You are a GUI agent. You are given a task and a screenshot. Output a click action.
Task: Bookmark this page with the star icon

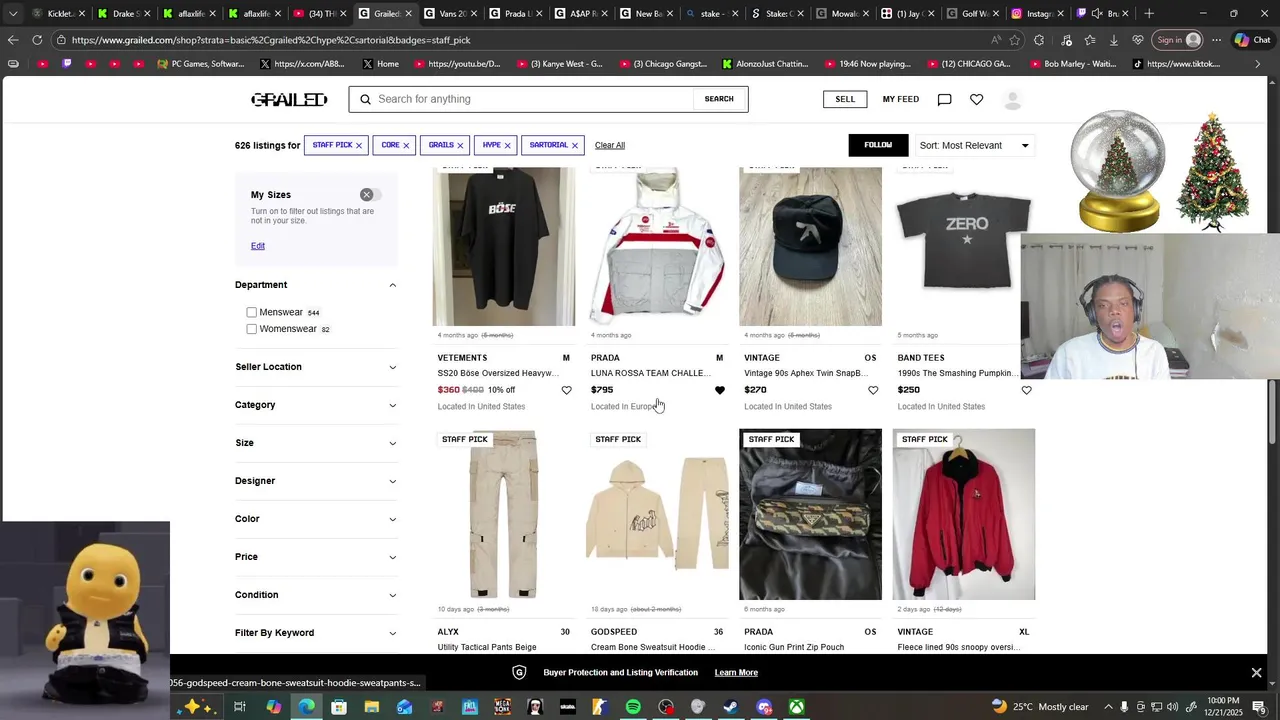(1015, 40)
